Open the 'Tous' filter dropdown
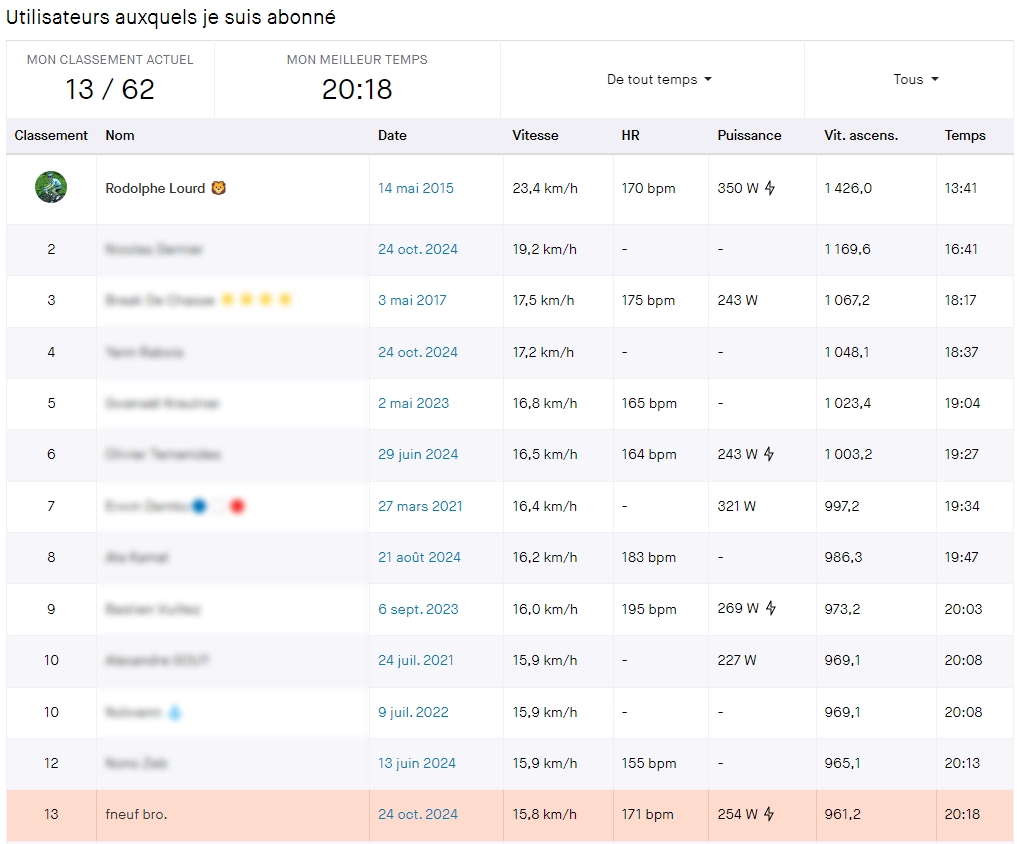The height and width of the screenshot is (844, 1017). coord(916,79)
